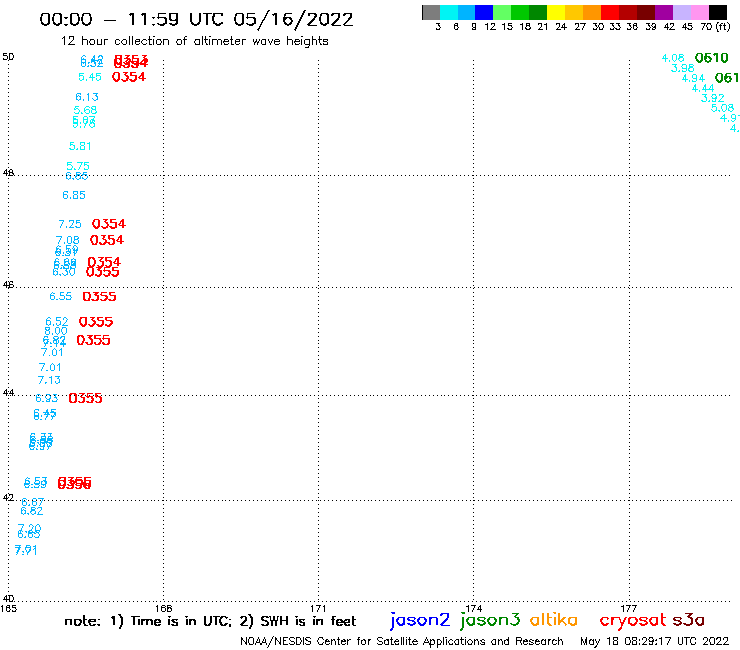740x650 pixels.
Task: Click the 'note: 1) Time is in UTC' text
Action: pyautogui.click(x=148, y=621)
